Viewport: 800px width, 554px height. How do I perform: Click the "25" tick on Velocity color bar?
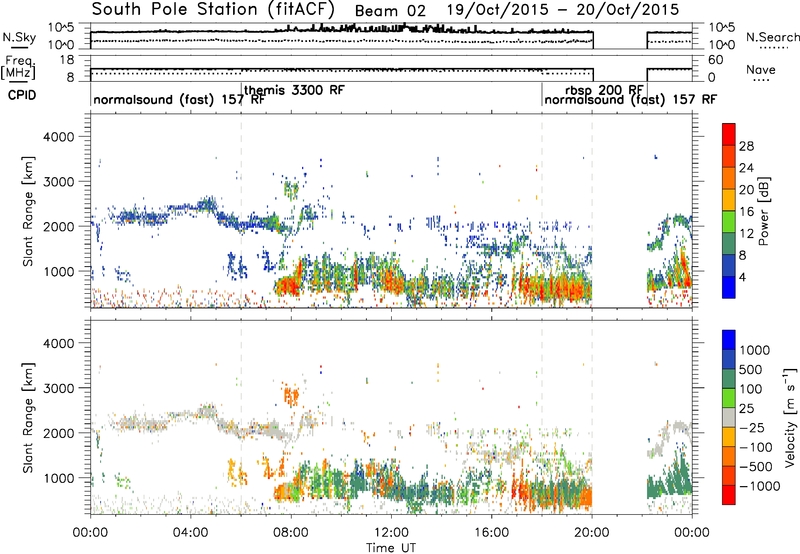(x=746, y=408)
